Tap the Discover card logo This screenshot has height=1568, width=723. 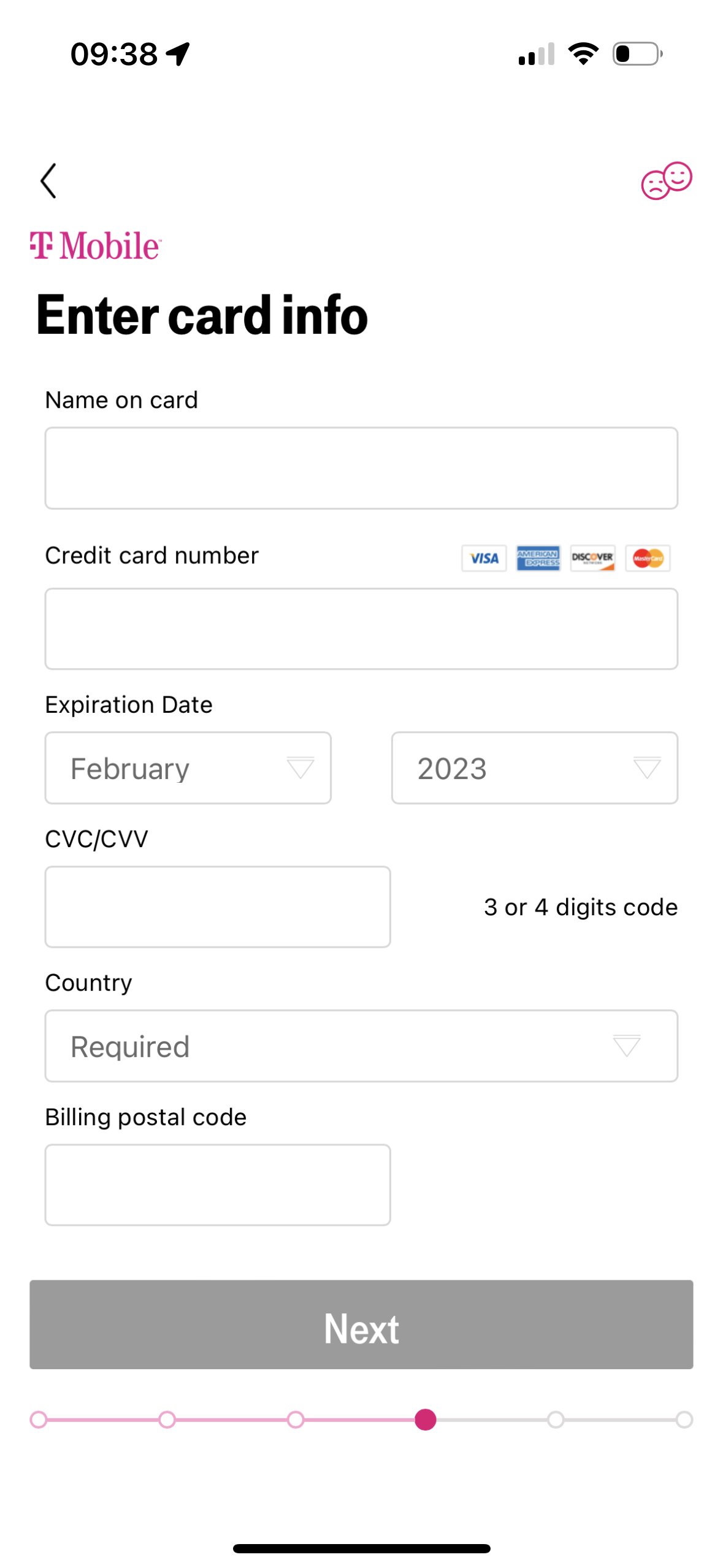click(592, 558)
